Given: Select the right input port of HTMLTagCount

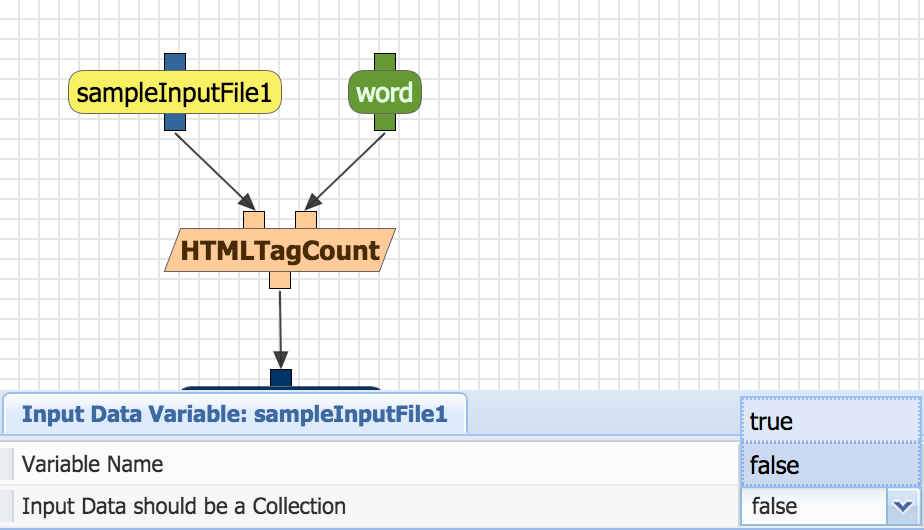Looking at the screenshot, I should [x=306, y=220].
